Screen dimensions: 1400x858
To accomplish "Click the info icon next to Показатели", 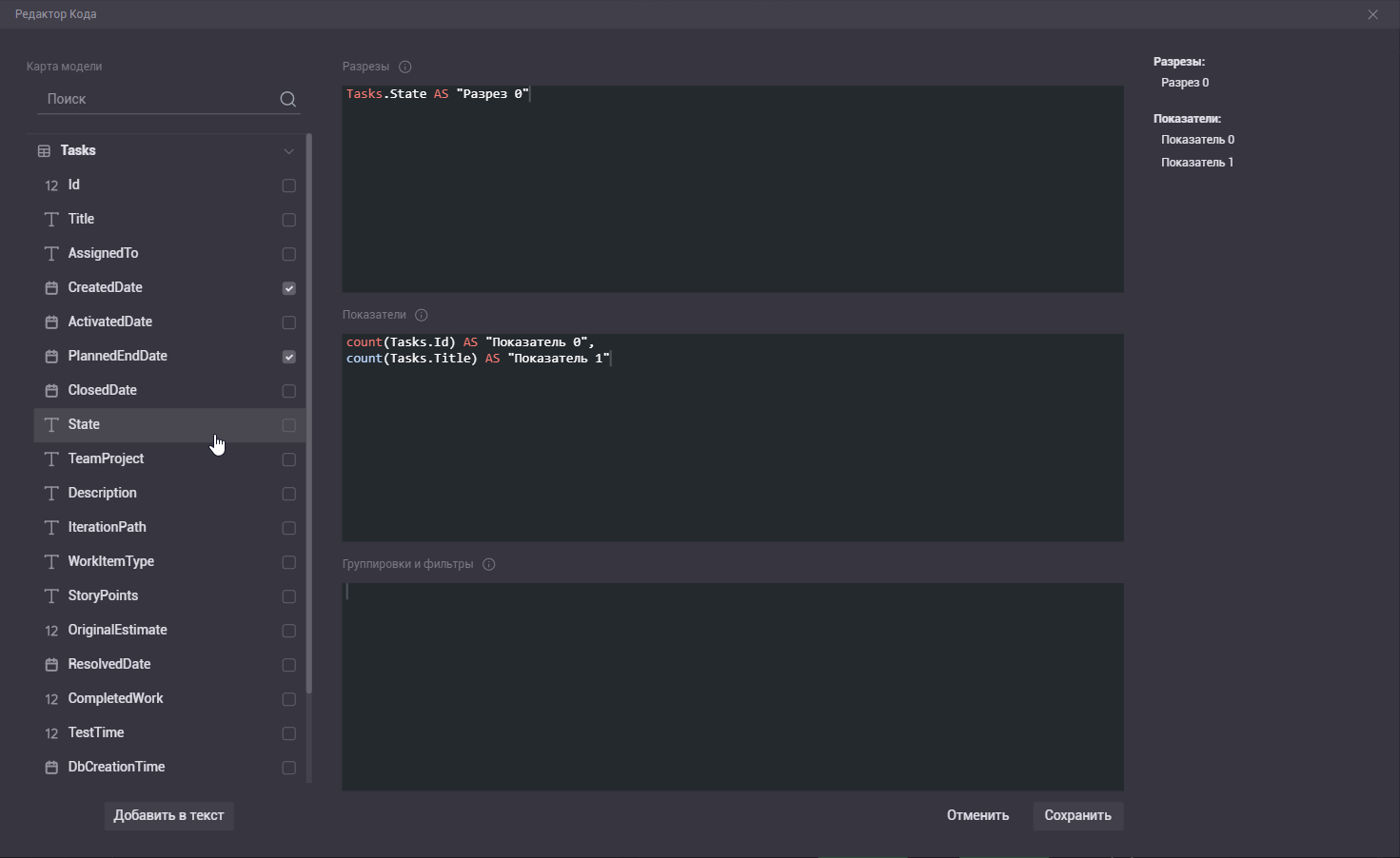I will point(422,315).
